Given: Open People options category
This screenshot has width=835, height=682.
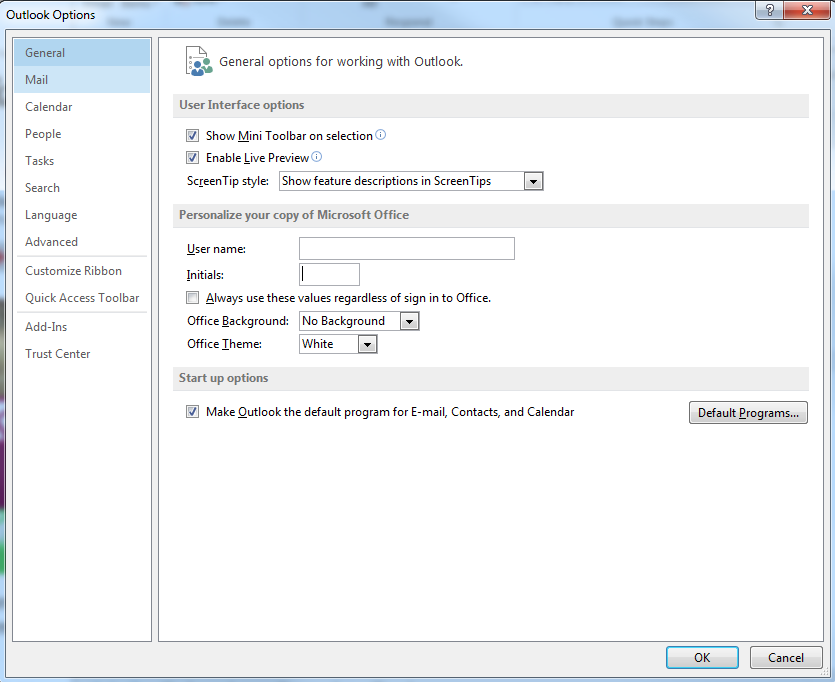Looking at the screenshot, I should tap(82, 134).
